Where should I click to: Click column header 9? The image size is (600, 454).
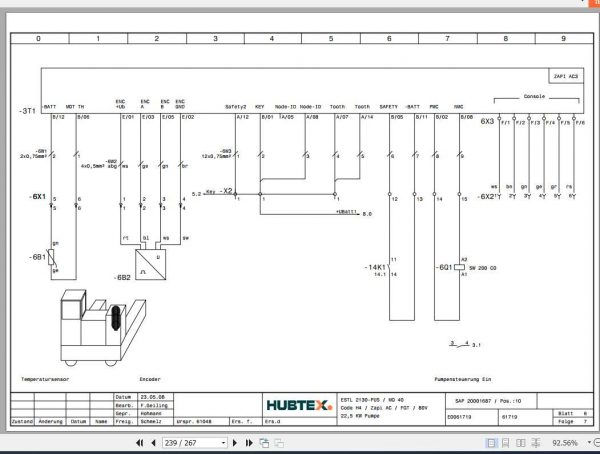coord(563,38)
